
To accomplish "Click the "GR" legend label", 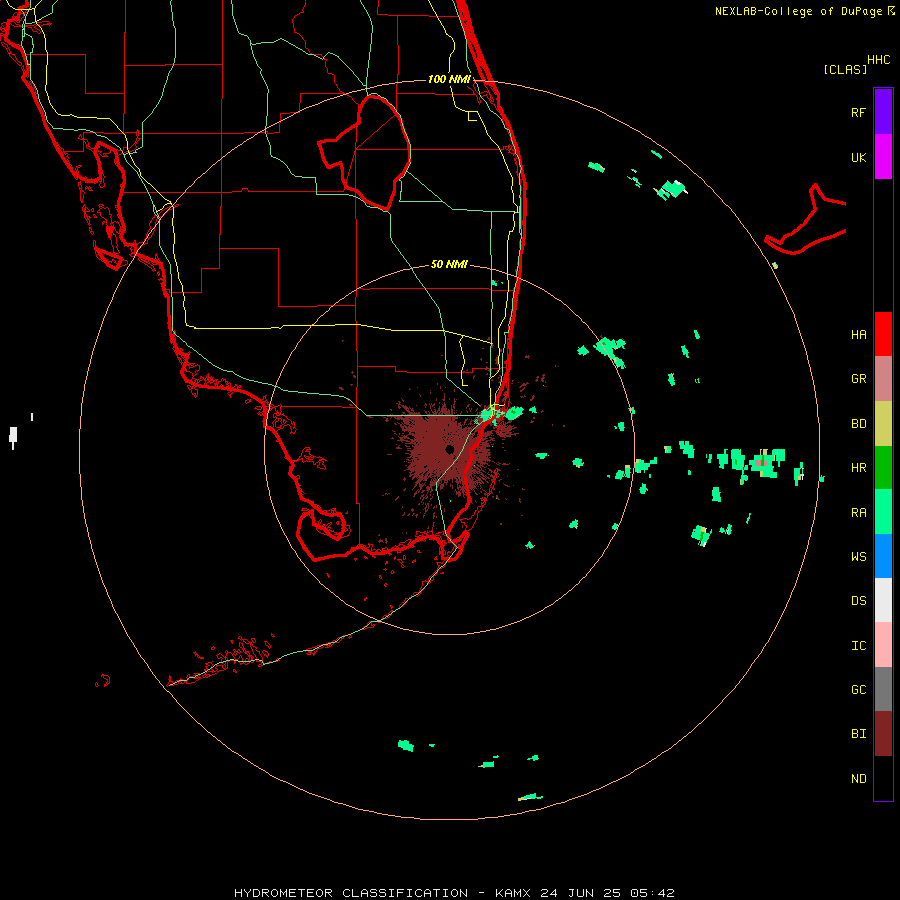I will 858,379.
